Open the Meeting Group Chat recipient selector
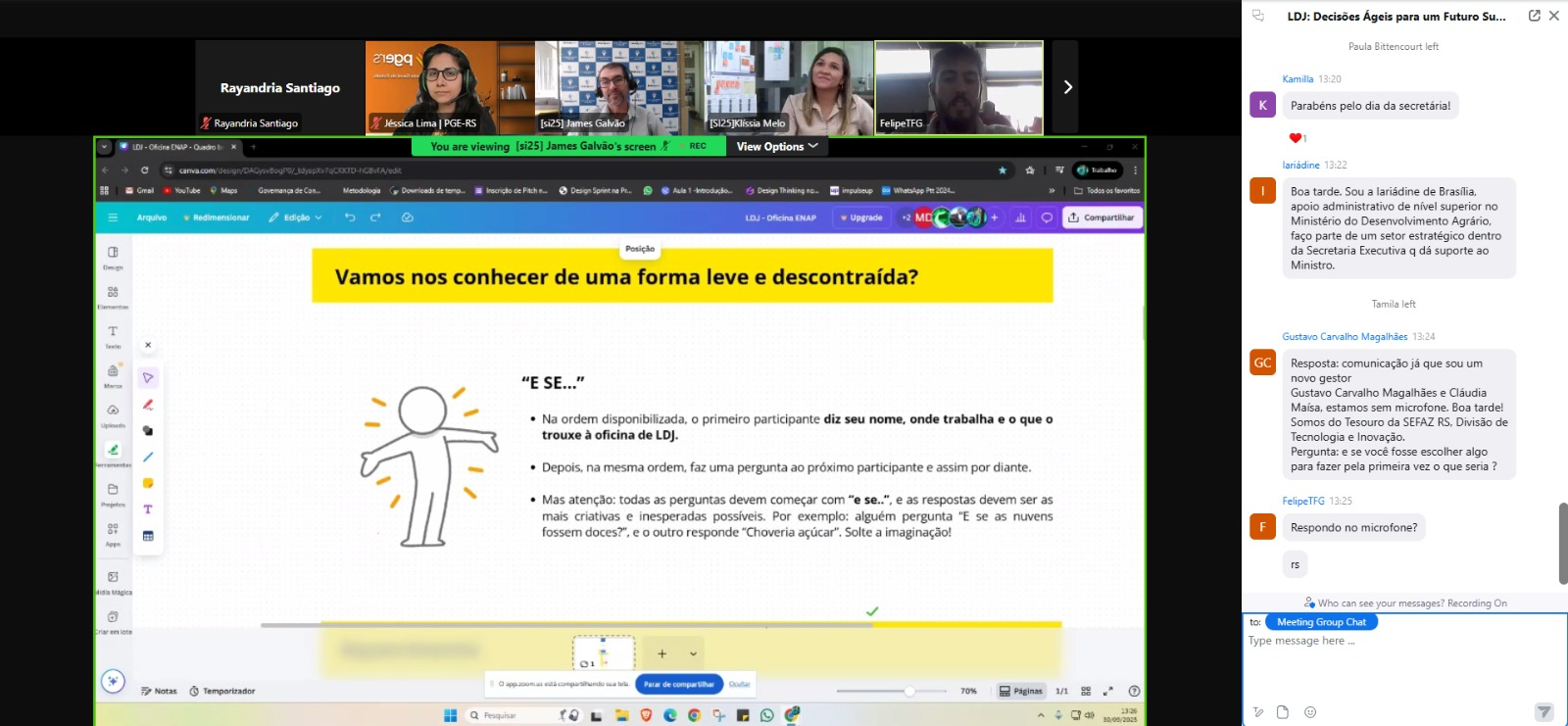Screen dimensions: 1568x726 click(x=1321, y=622)
